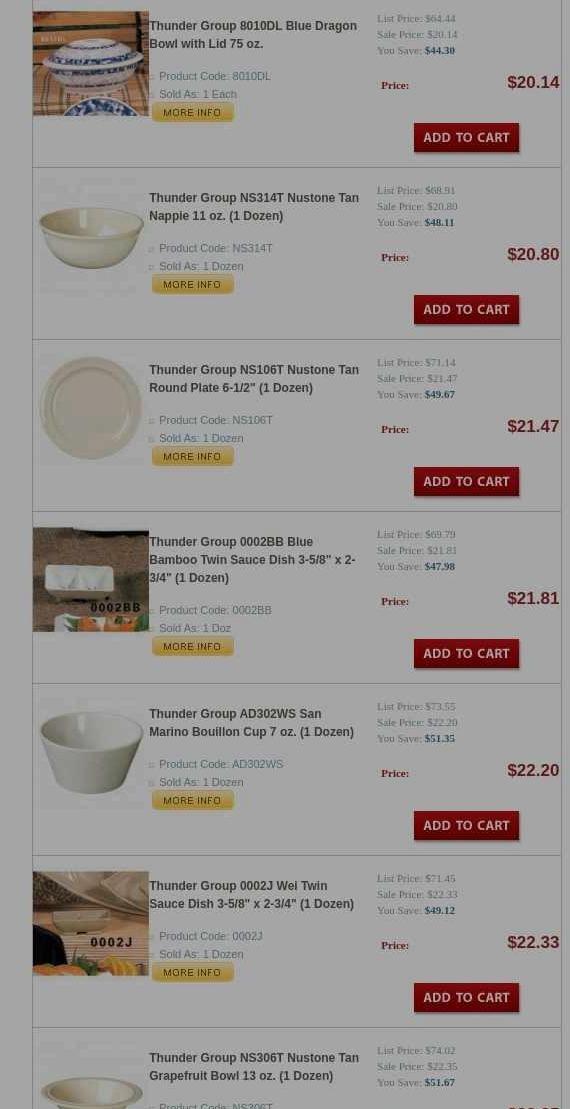View Blue Bamboo Twin Sauce Dish thumbnail
The width and height of the screenshot is (570, 1109).
[x=91, y=579]
